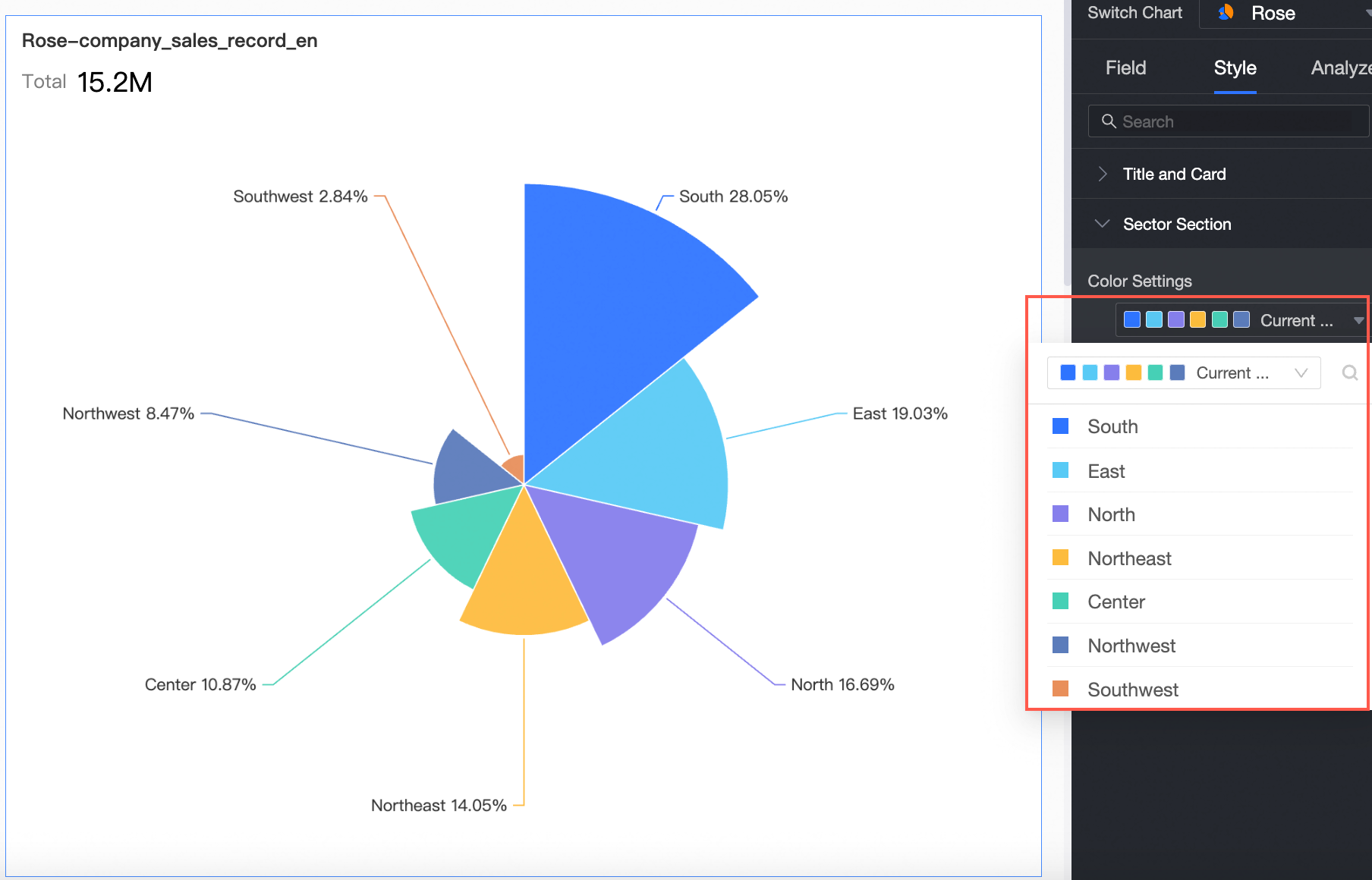Viewport: 1372px width, 880px height.
Task: Click the South color swatch
Action: point(1061,426)
